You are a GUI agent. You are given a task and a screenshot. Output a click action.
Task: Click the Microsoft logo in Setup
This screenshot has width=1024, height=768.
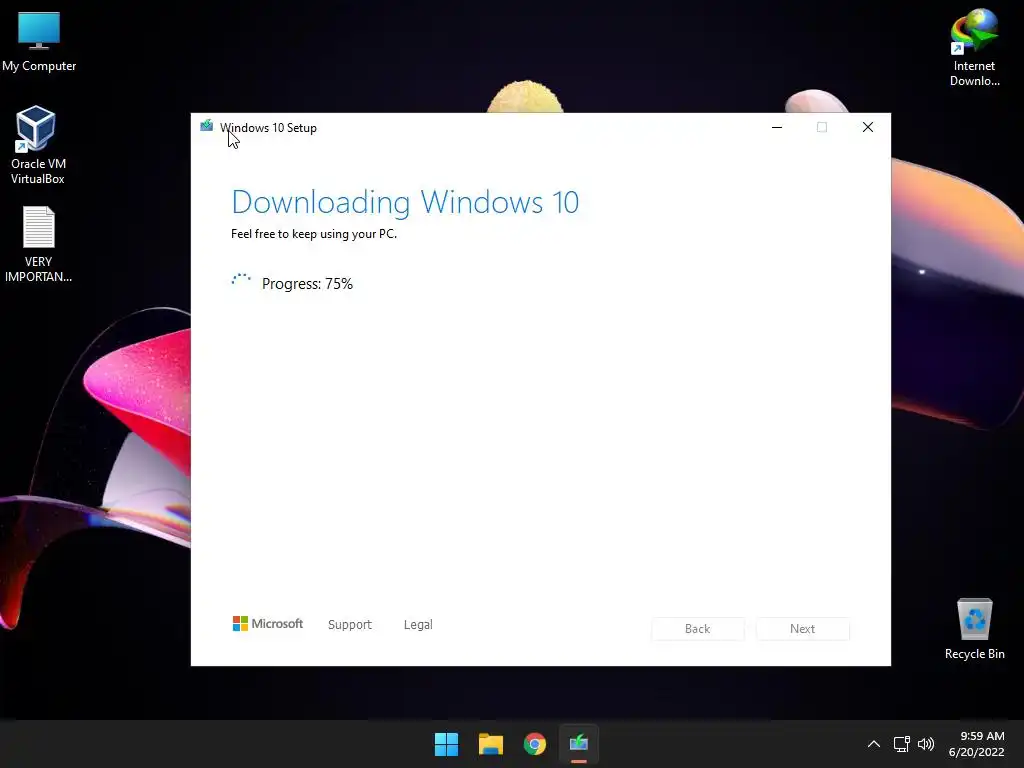(268, 624)
